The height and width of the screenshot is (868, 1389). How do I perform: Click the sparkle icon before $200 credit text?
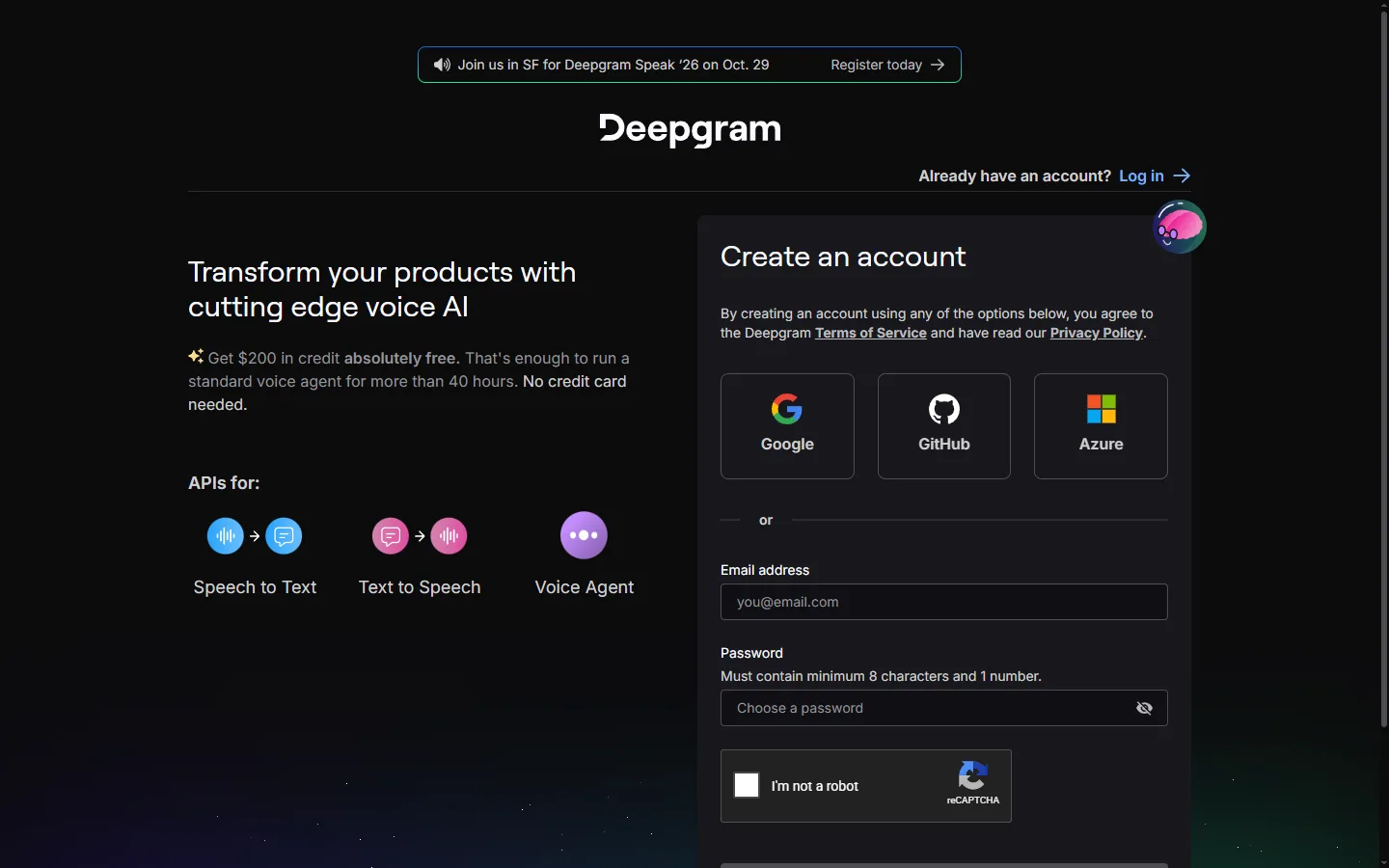pos(196,357)
